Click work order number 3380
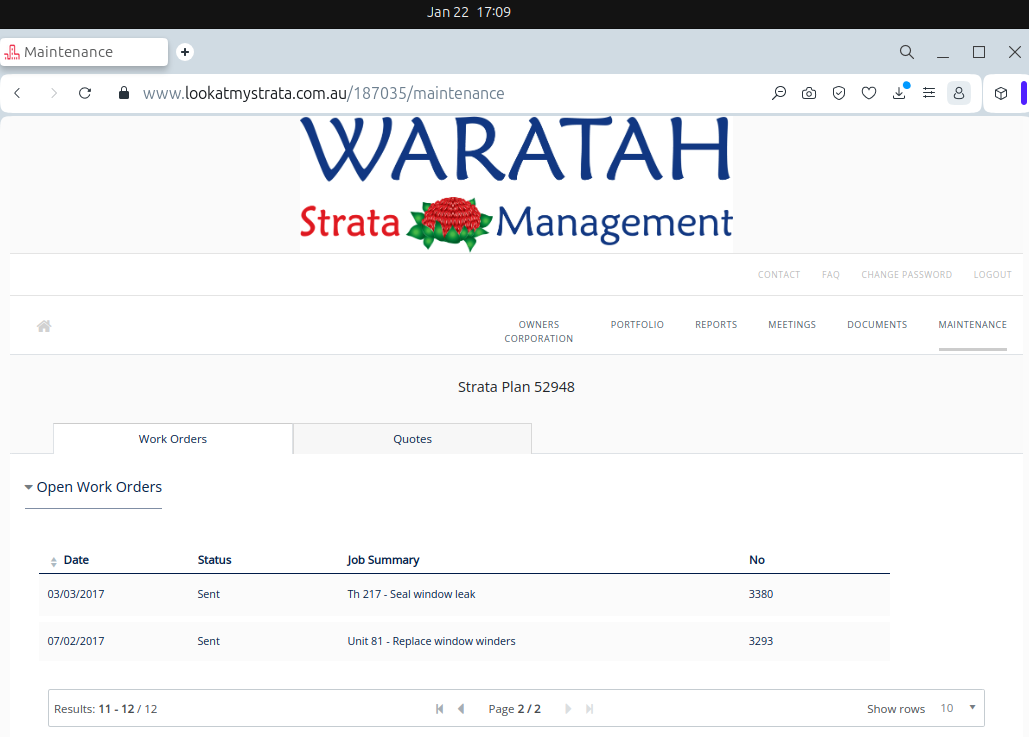This screenshot has height=737, width=1029. point(761,594)
